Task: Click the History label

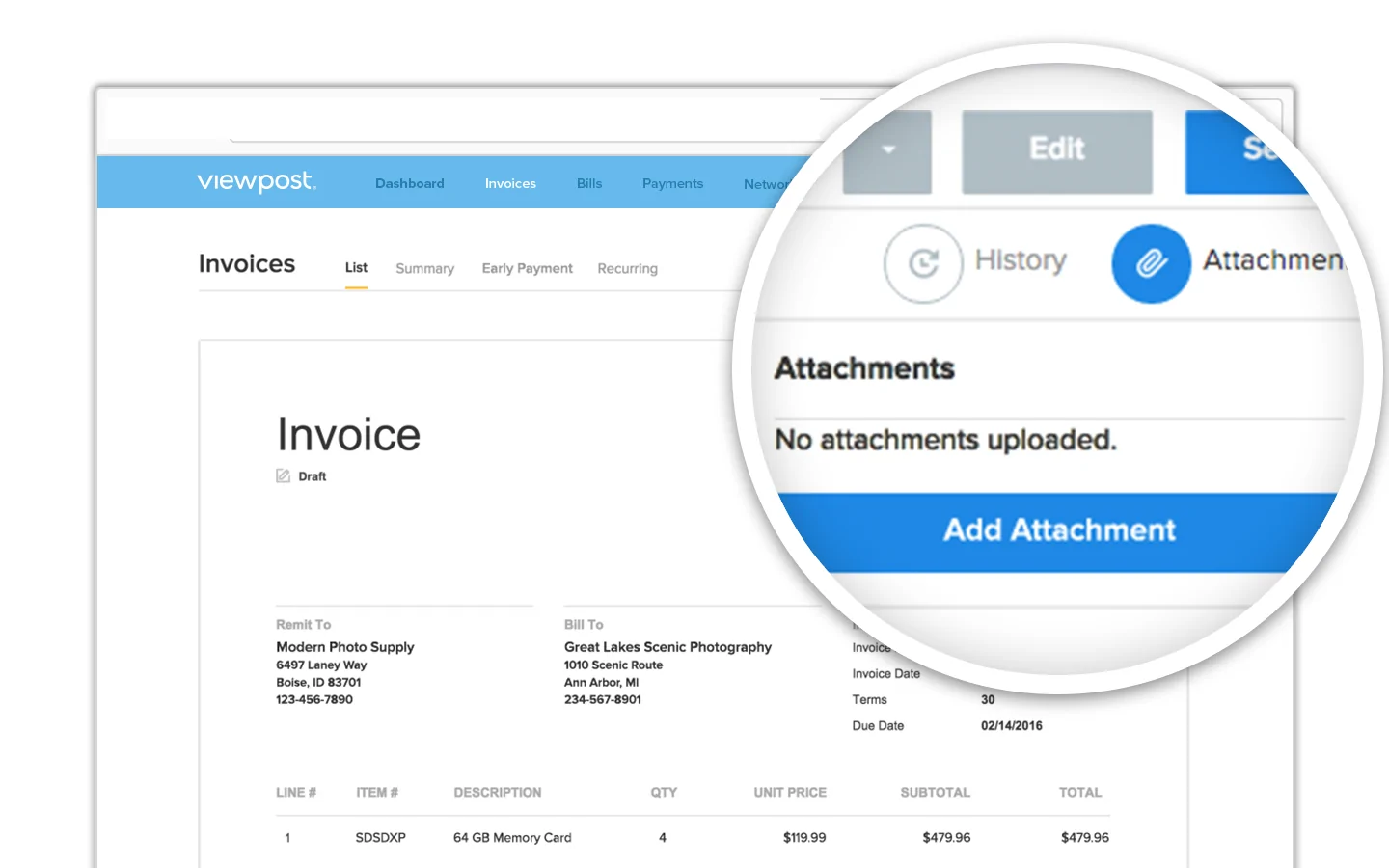Action: click(x=1021, y=259)
